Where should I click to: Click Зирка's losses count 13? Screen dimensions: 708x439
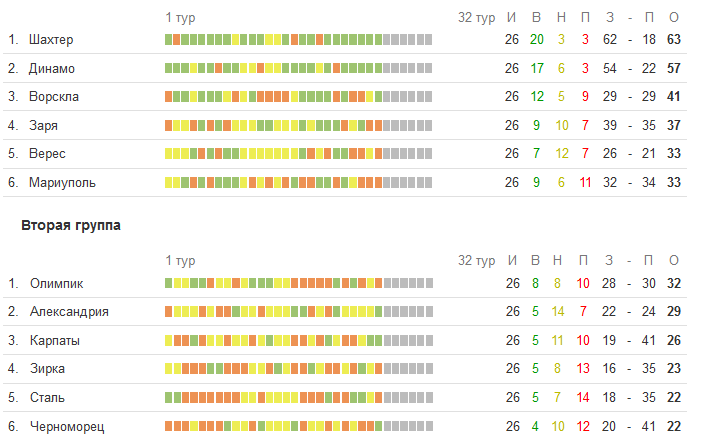(x=583, y=368)
